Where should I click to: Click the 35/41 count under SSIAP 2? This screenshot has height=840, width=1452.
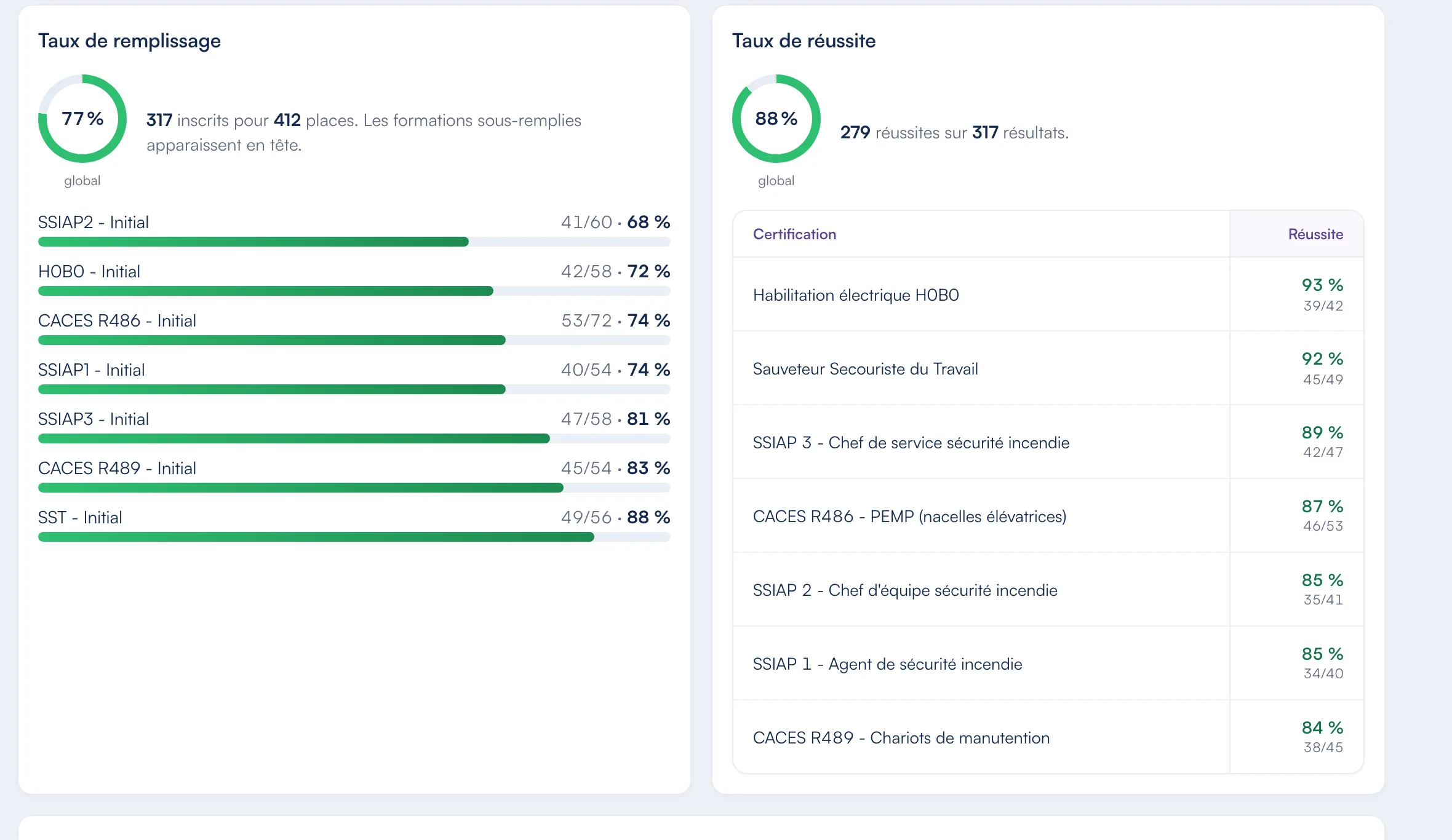coord(1323,600)
